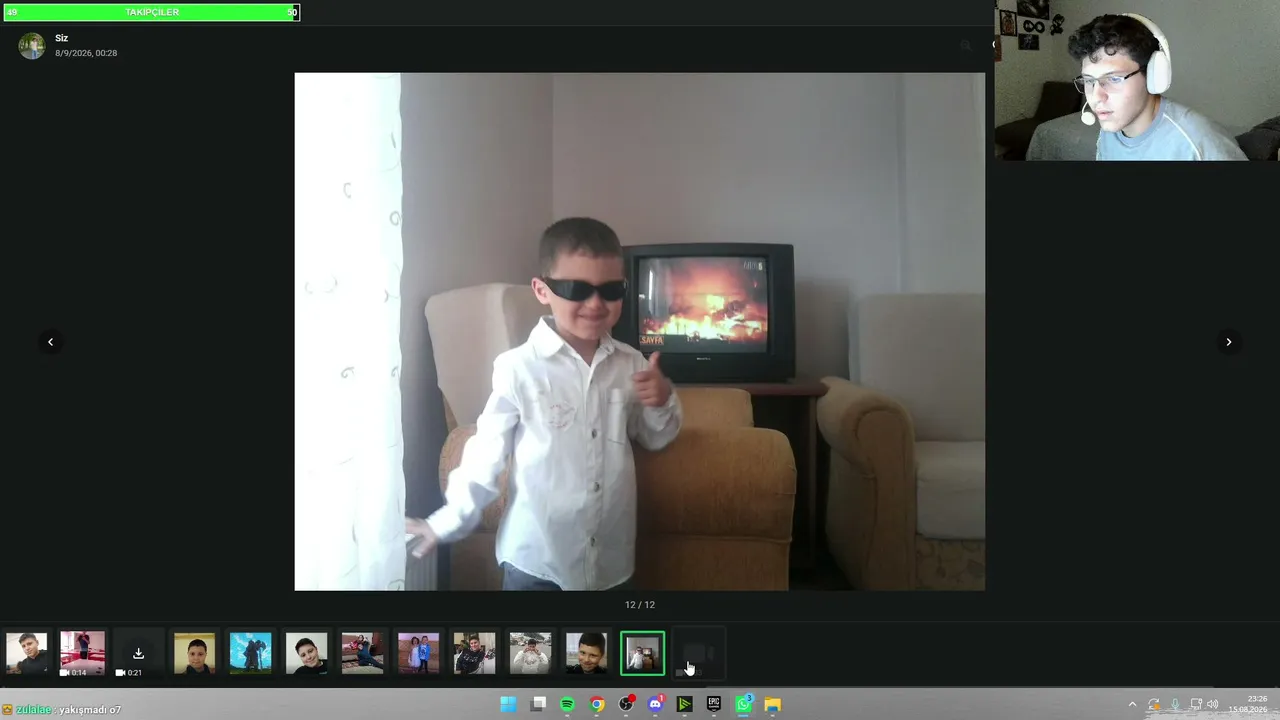Click the sender name "Siz"
Image resolution: width=1280 pixels, height=720 pixels.
(62, 38)
